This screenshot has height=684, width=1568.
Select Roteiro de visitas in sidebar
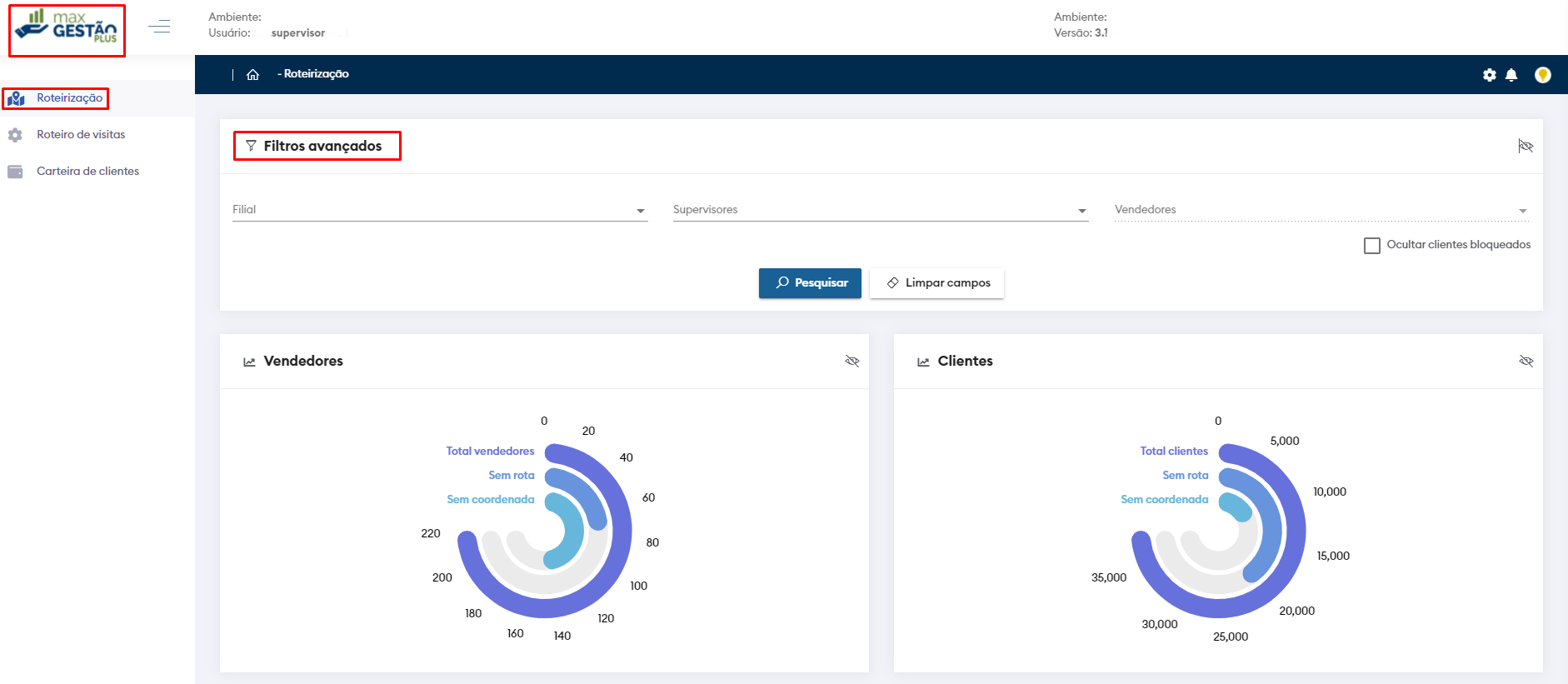(81, 135)
